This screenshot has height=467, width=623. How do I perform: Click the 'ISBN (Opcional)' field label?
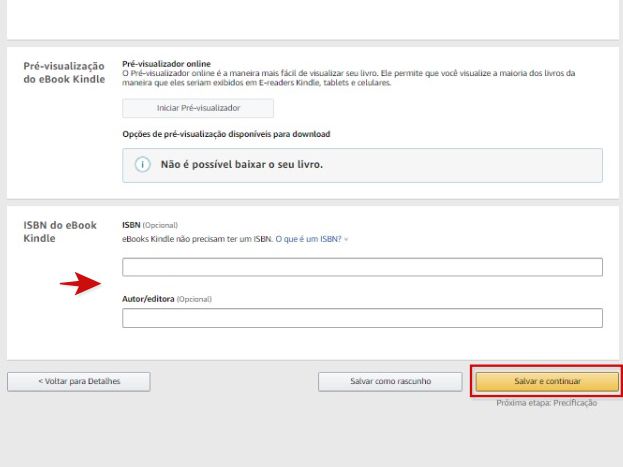pyautogui.click(x=150, y=225)
